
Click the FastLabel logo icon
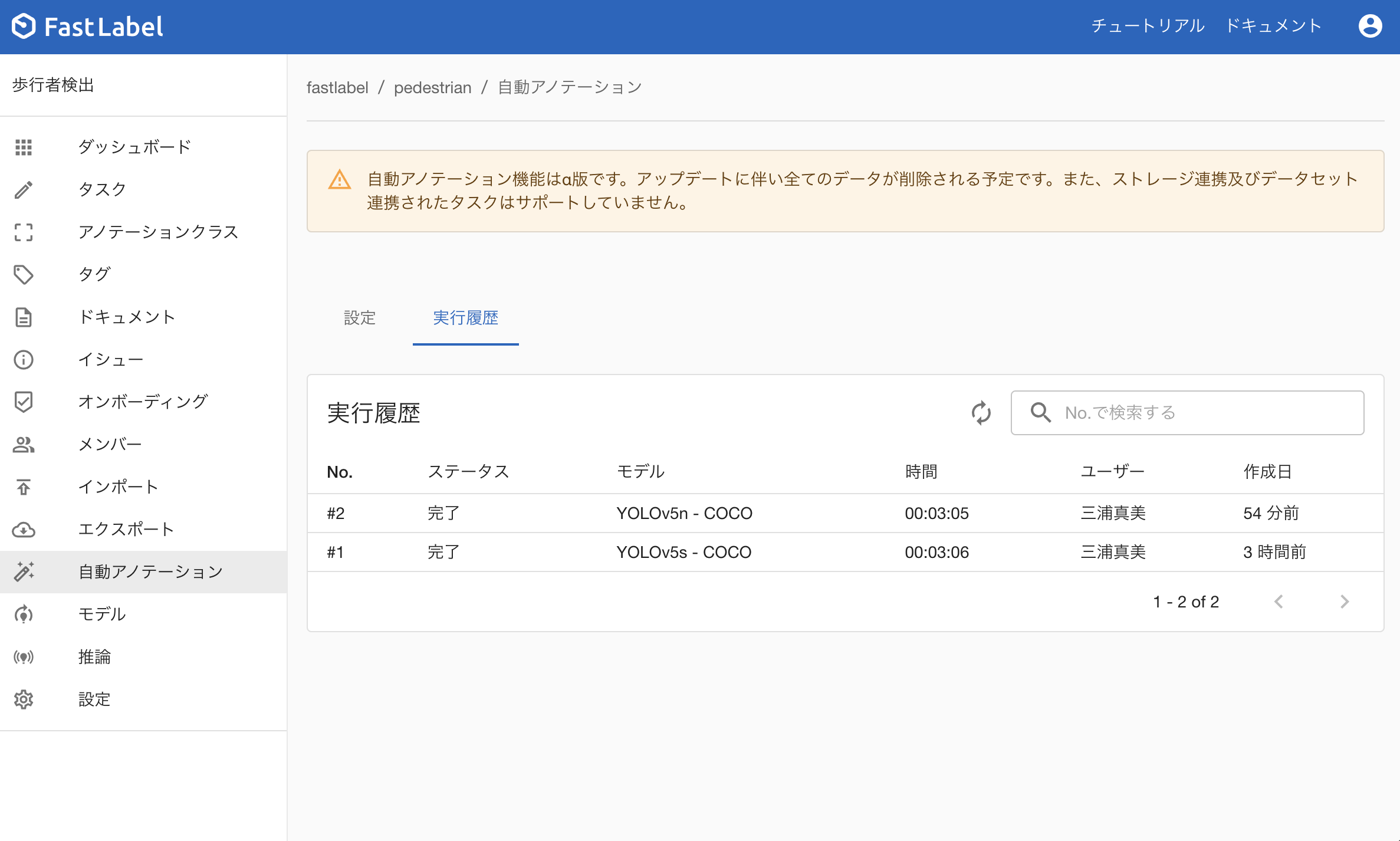(24, 26)
